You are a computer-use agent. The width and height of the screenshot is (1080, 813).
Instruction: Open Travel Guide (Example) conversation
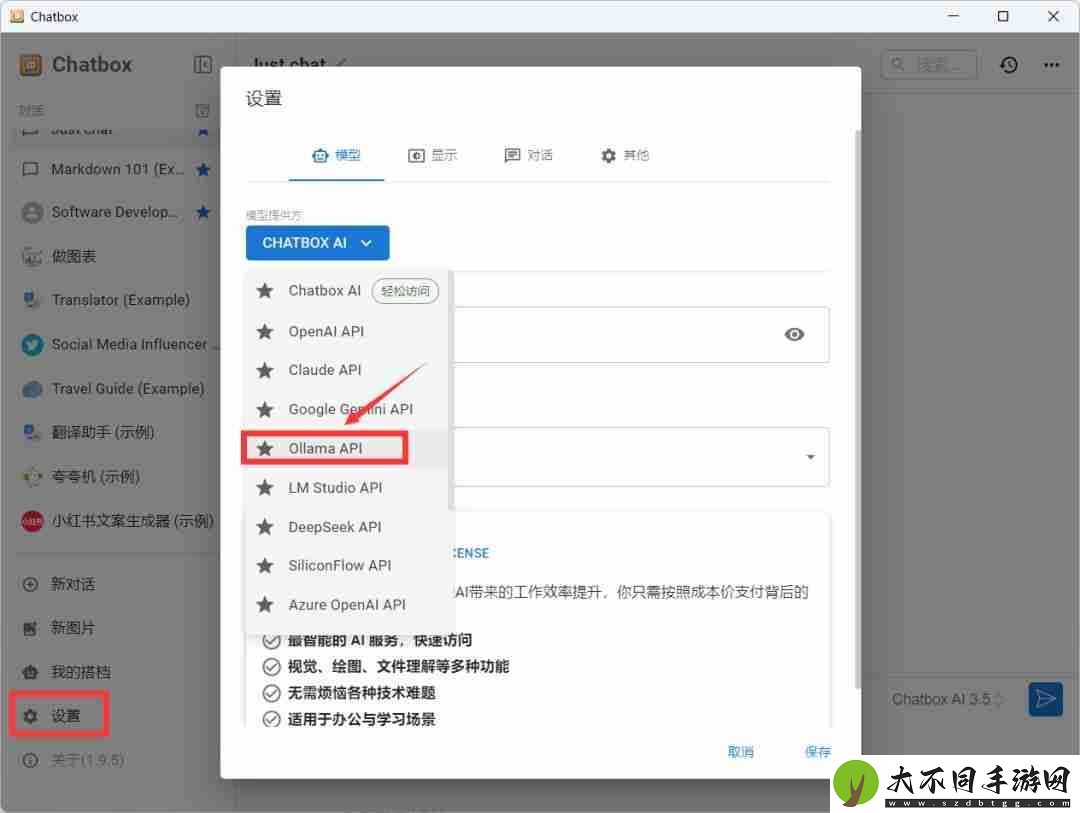tap(114, 389)
